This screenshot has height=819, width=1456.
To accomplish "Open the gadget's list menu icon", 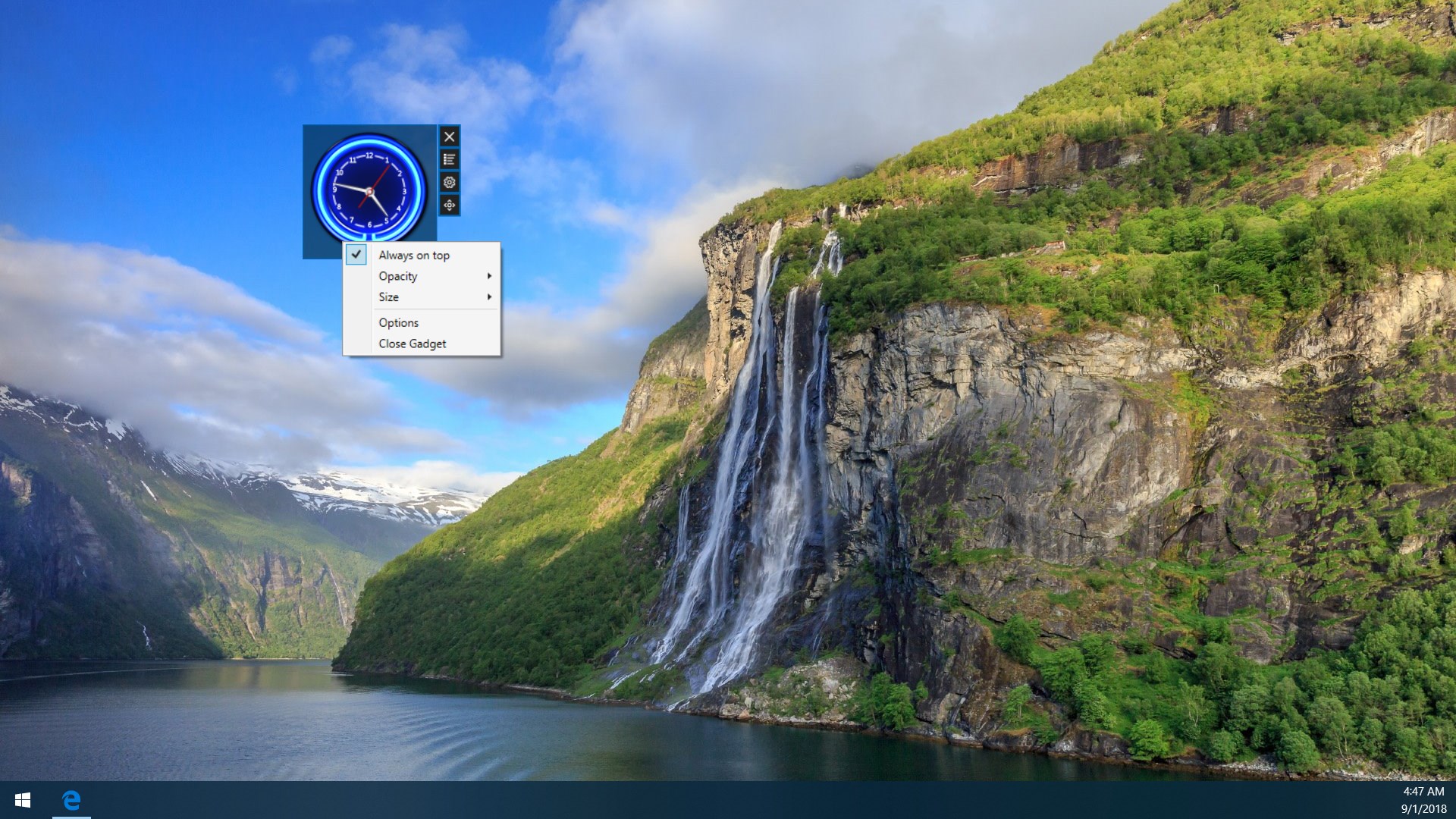I will tap(450, 159).
